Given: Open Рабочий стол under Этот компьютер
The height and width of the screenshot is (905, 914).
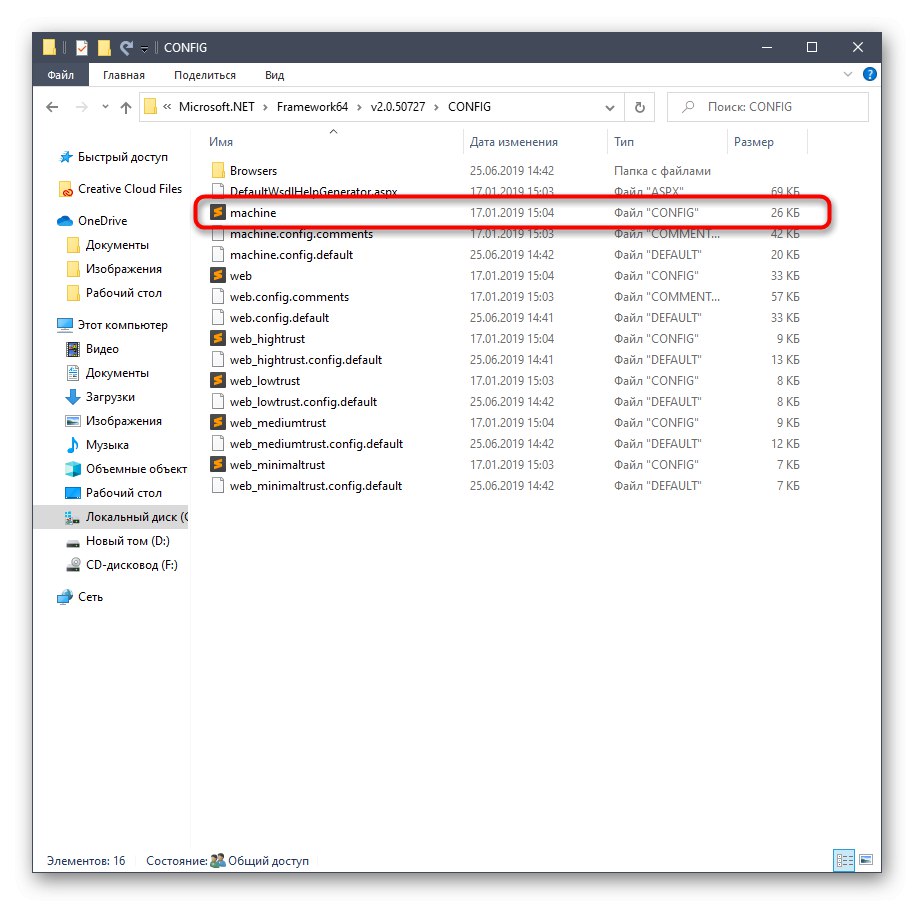Looking at the screenshot, I should click(x=114, y=493).
